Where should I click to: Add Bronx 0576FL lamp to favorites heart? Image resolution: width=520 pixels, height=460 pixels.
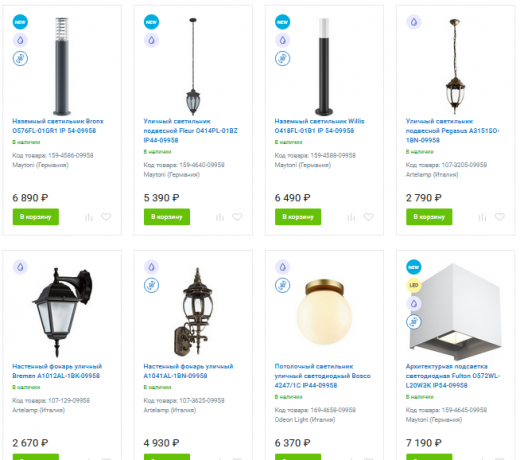click(106, 217)
